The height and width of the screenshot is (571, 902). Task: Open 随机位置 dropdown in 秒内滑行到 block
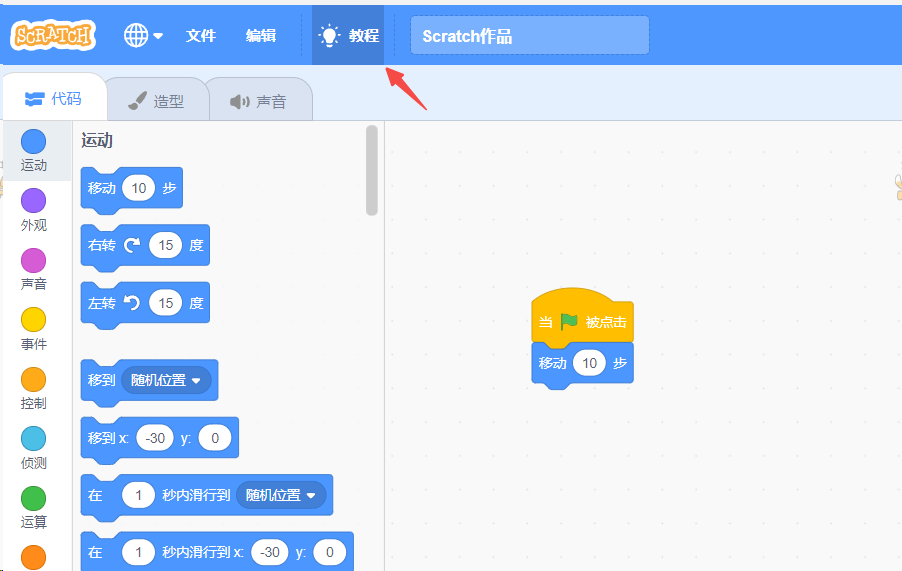(281, 495)
